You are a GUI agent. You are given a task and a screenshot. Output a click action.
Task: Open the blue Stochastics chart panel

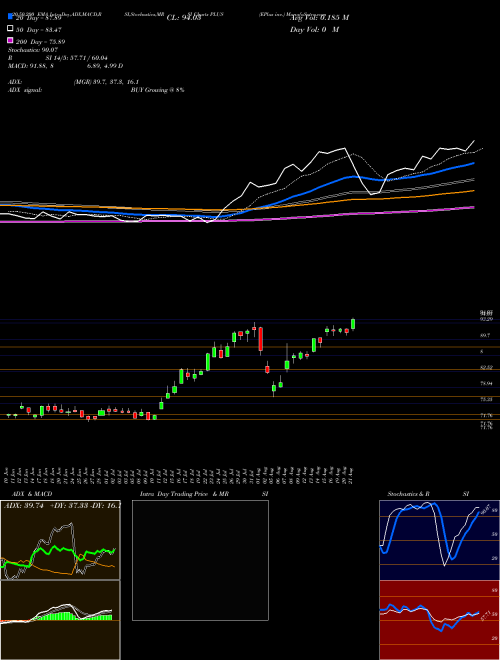439,540
